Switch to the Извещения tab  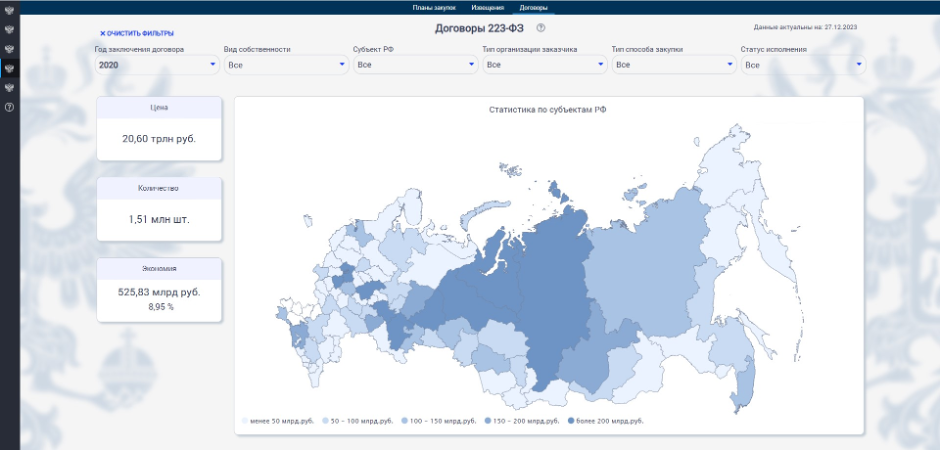[x=487, y=8]
